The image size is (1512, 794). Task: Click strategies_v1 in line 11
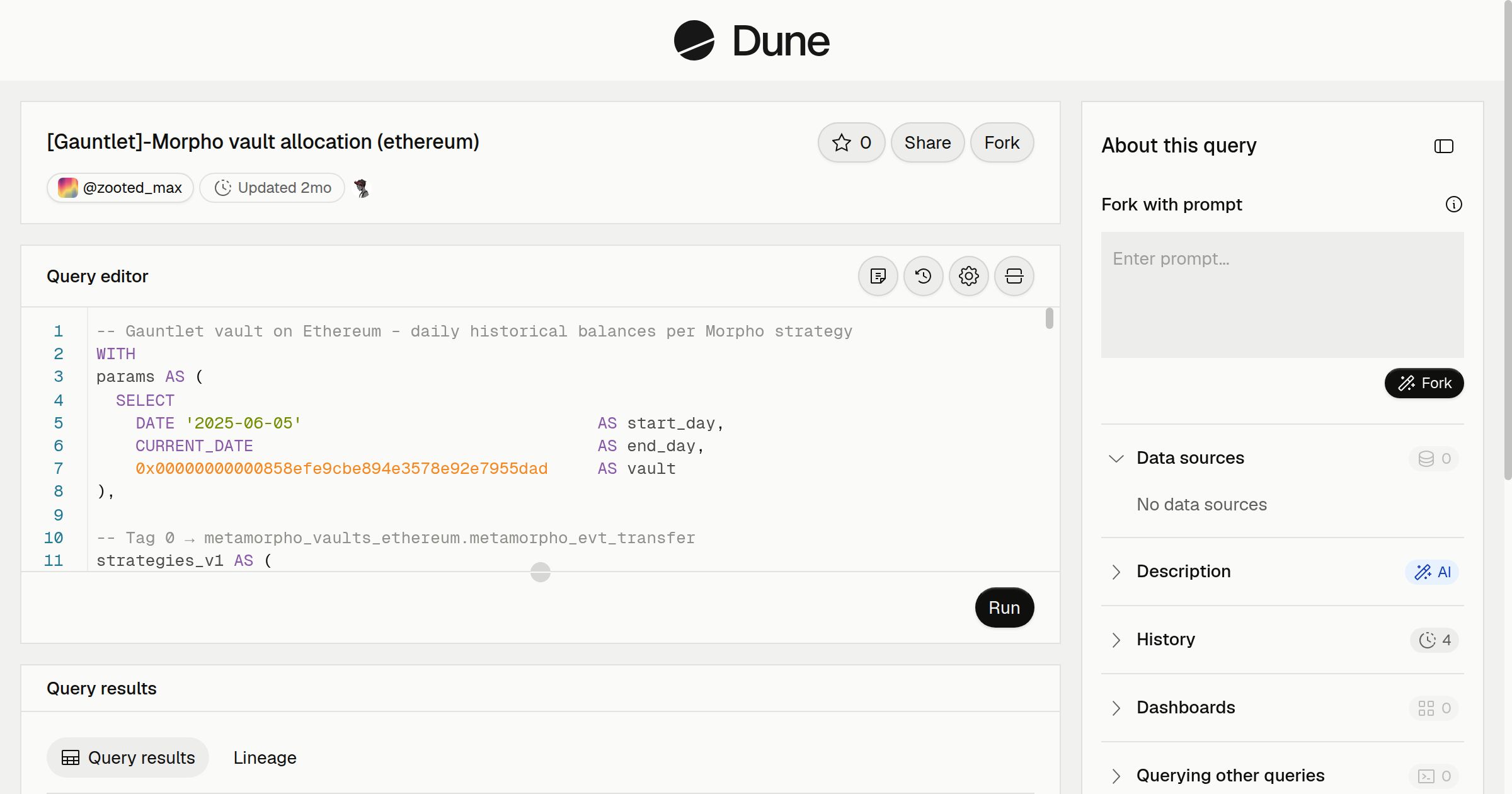click(160, 561)
